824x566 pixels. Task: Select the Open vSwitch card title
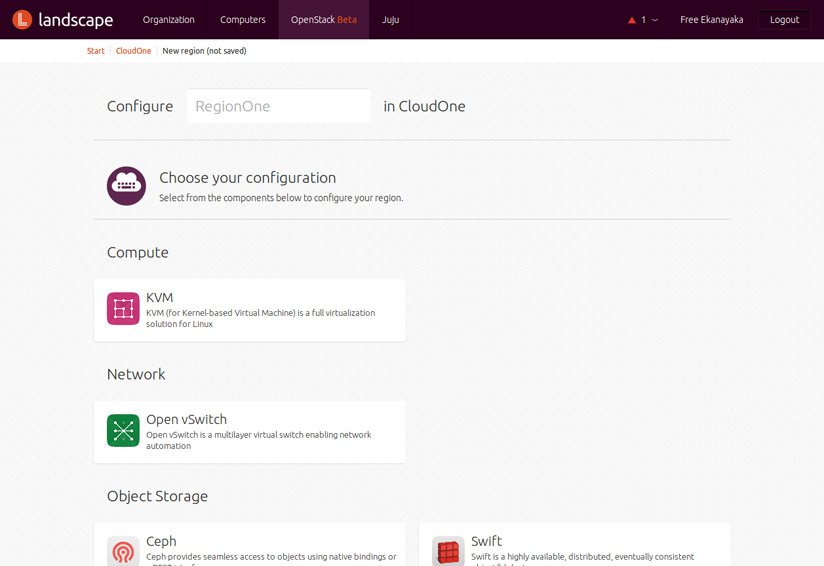coord(187,419)
